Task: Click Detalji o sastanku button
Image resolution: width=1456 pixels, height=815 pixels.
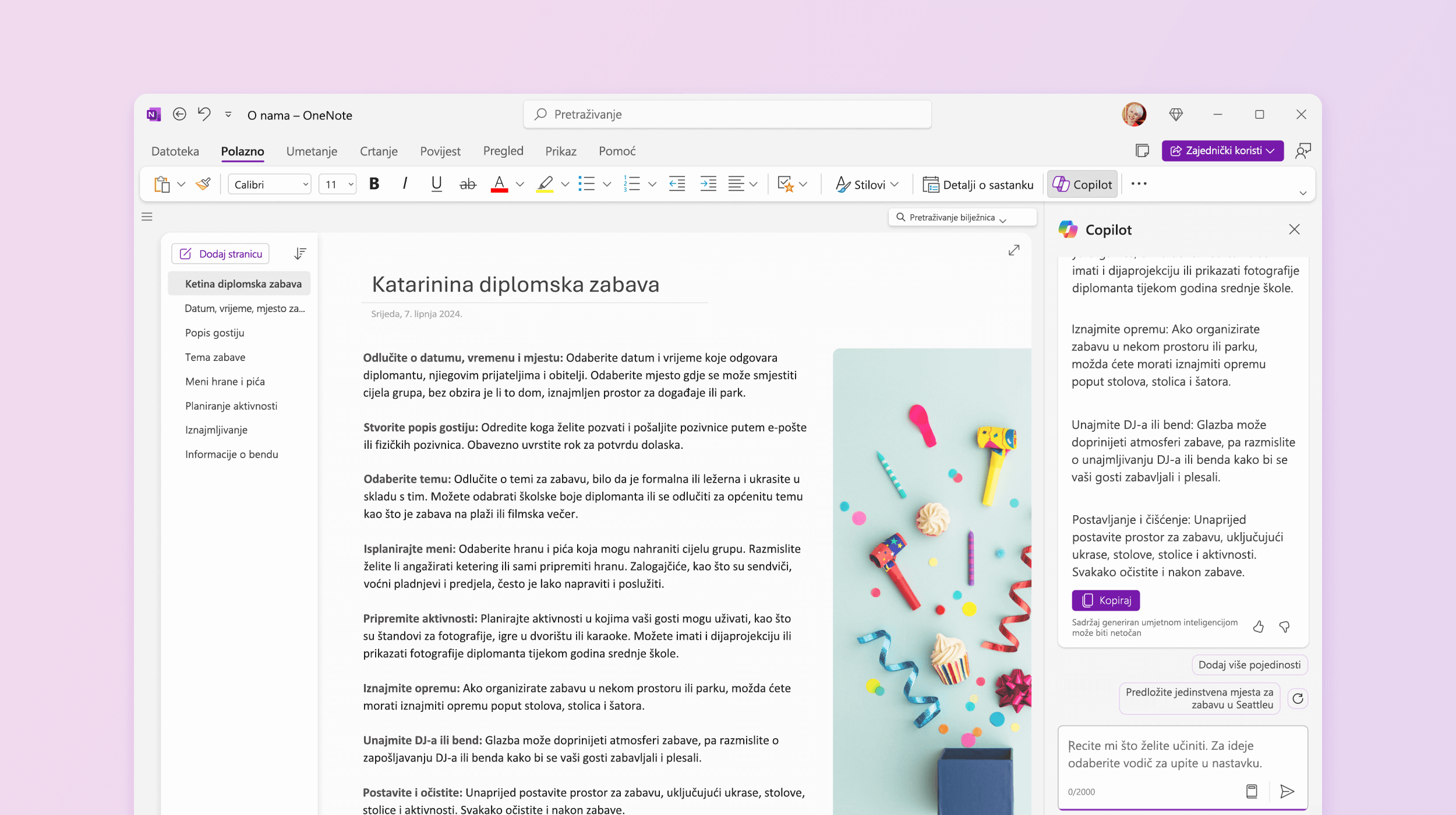Action: click(978, 185)
